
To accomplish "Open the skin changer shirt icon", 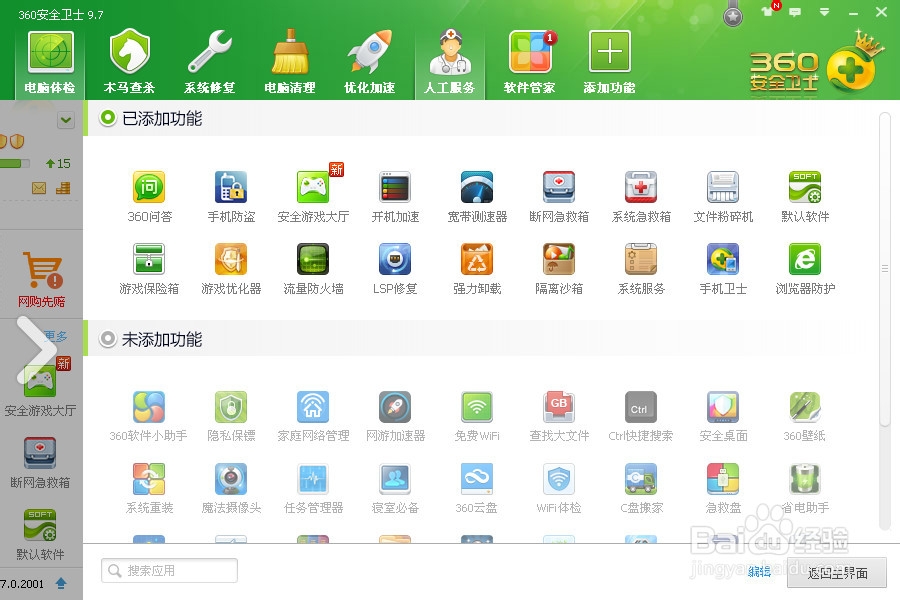I will [x=767, y=11].
